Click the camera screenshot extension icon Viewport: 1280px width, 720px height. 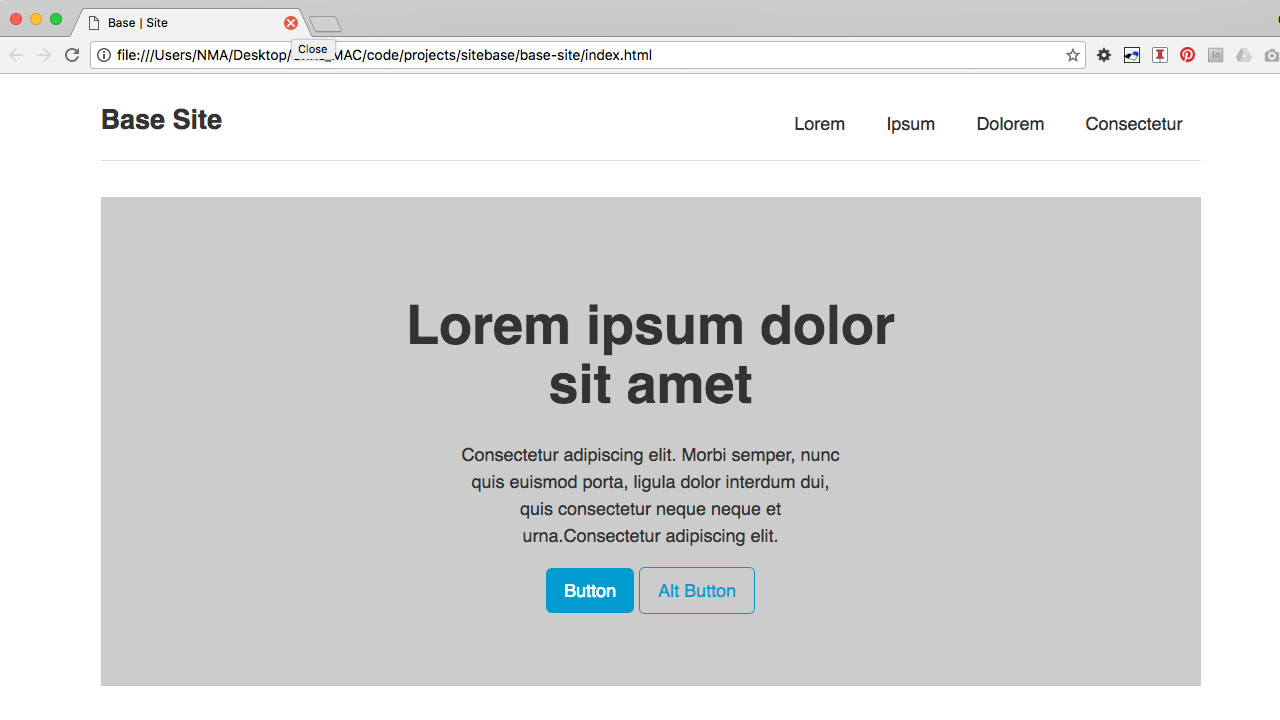1271,55
